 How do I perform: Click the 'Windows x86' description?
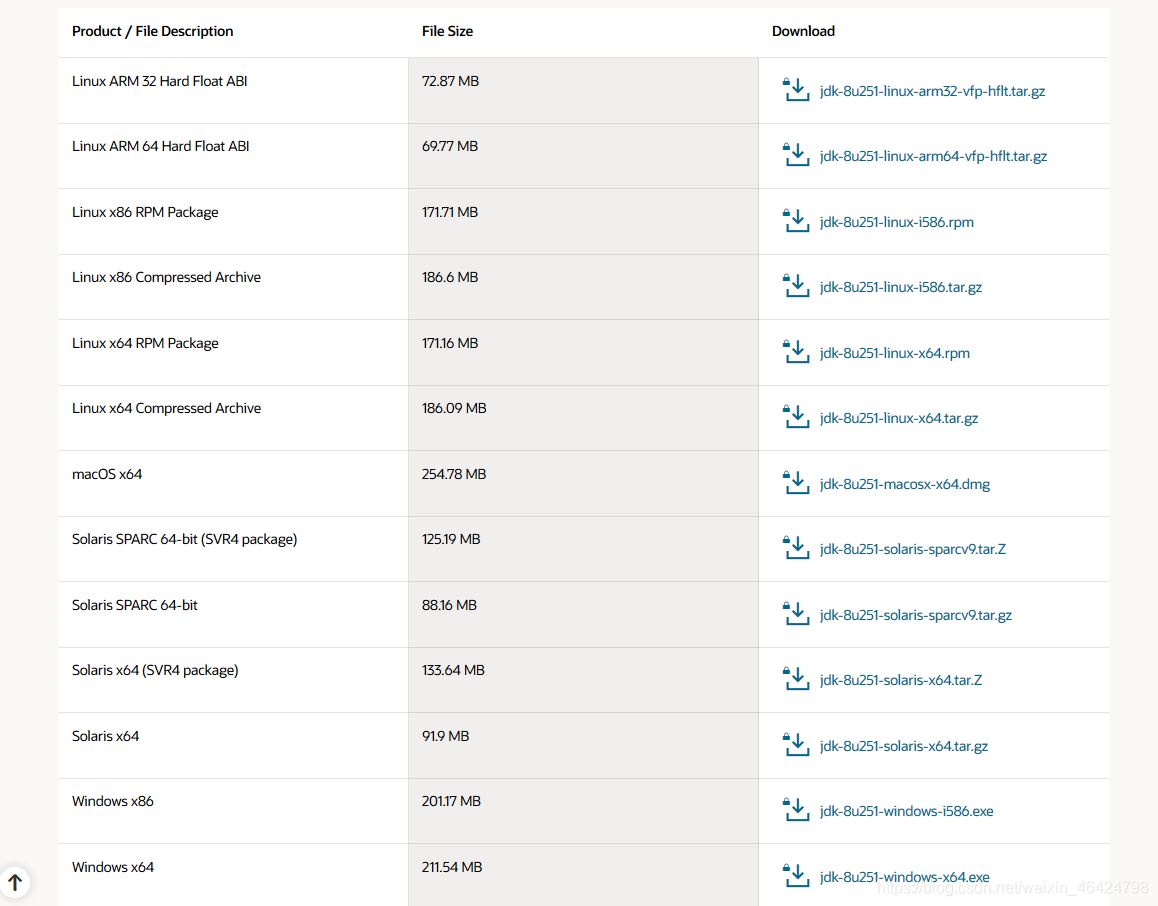click(x=112, y=801)
